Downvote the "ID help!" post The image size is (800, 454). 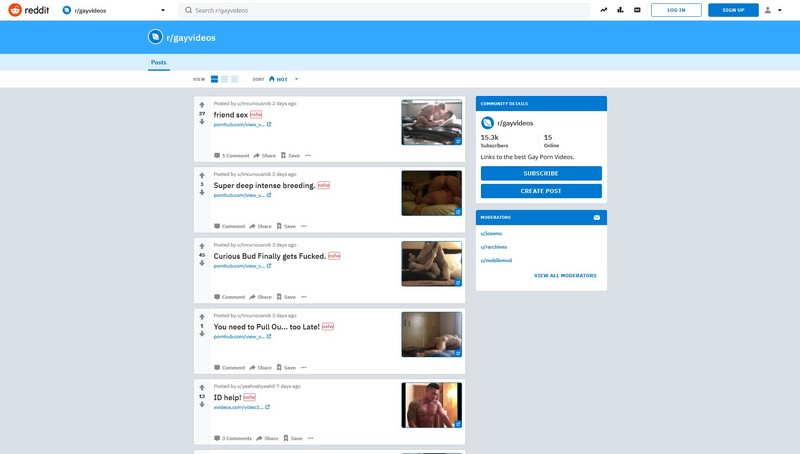(x=202, y=405)
